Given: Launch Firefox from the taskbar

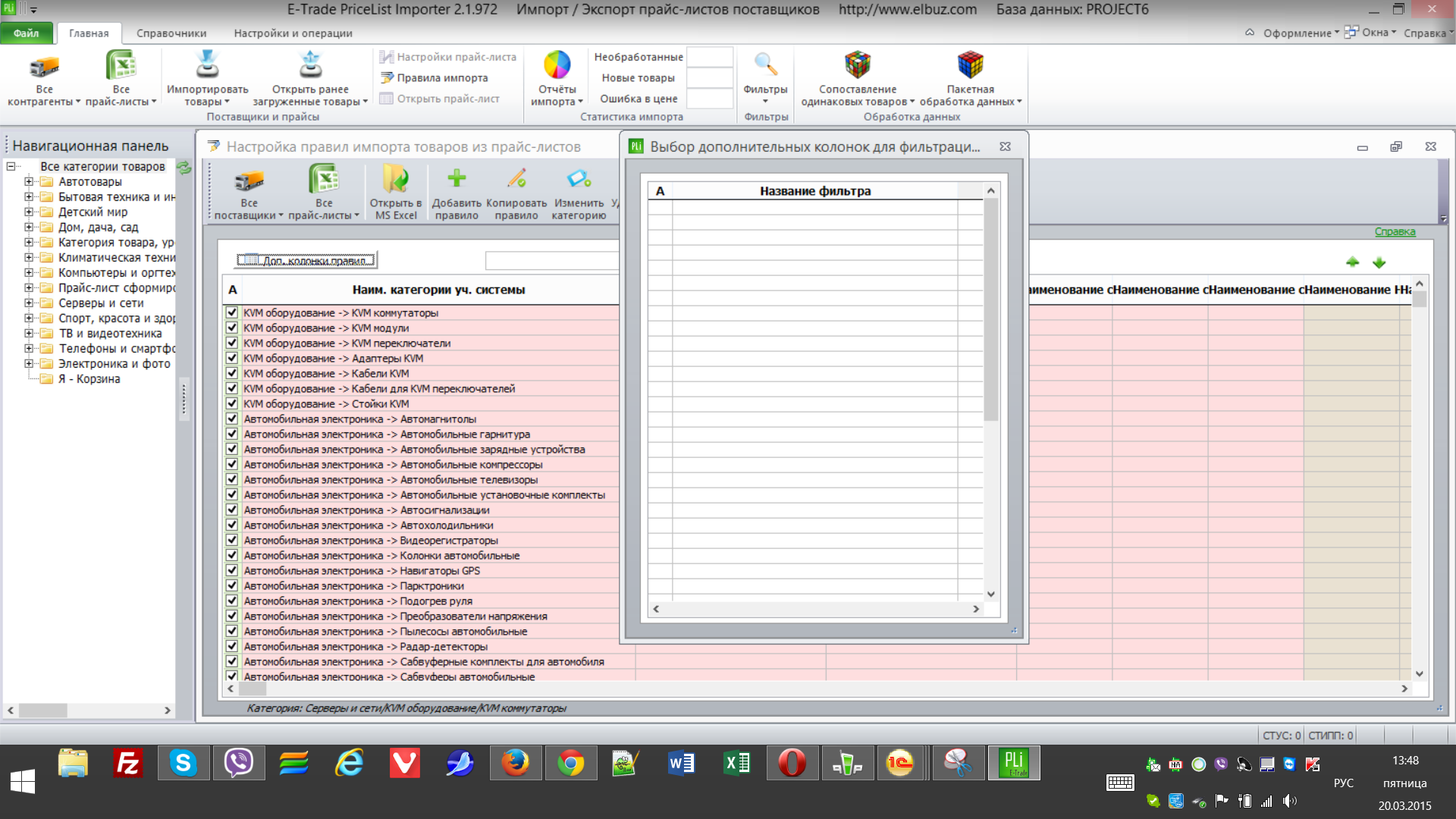Looking at the screenshot, I should coord(516,763).
